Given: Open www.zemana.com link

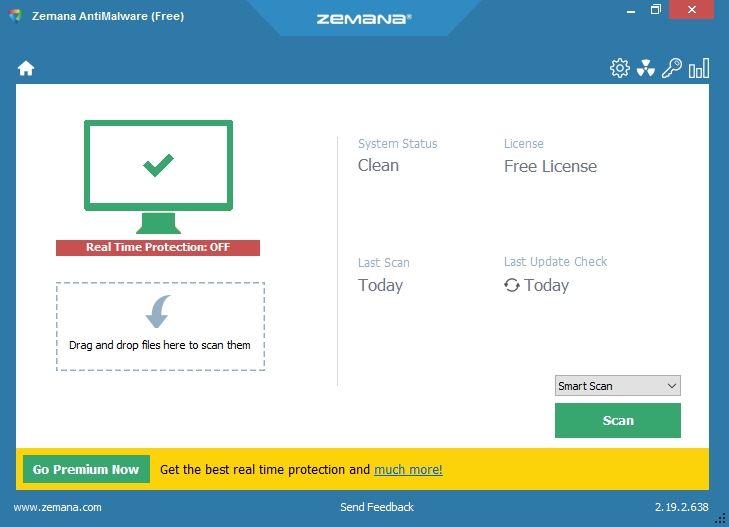Looking at the screenshot, I should click(x=57, y=507).
